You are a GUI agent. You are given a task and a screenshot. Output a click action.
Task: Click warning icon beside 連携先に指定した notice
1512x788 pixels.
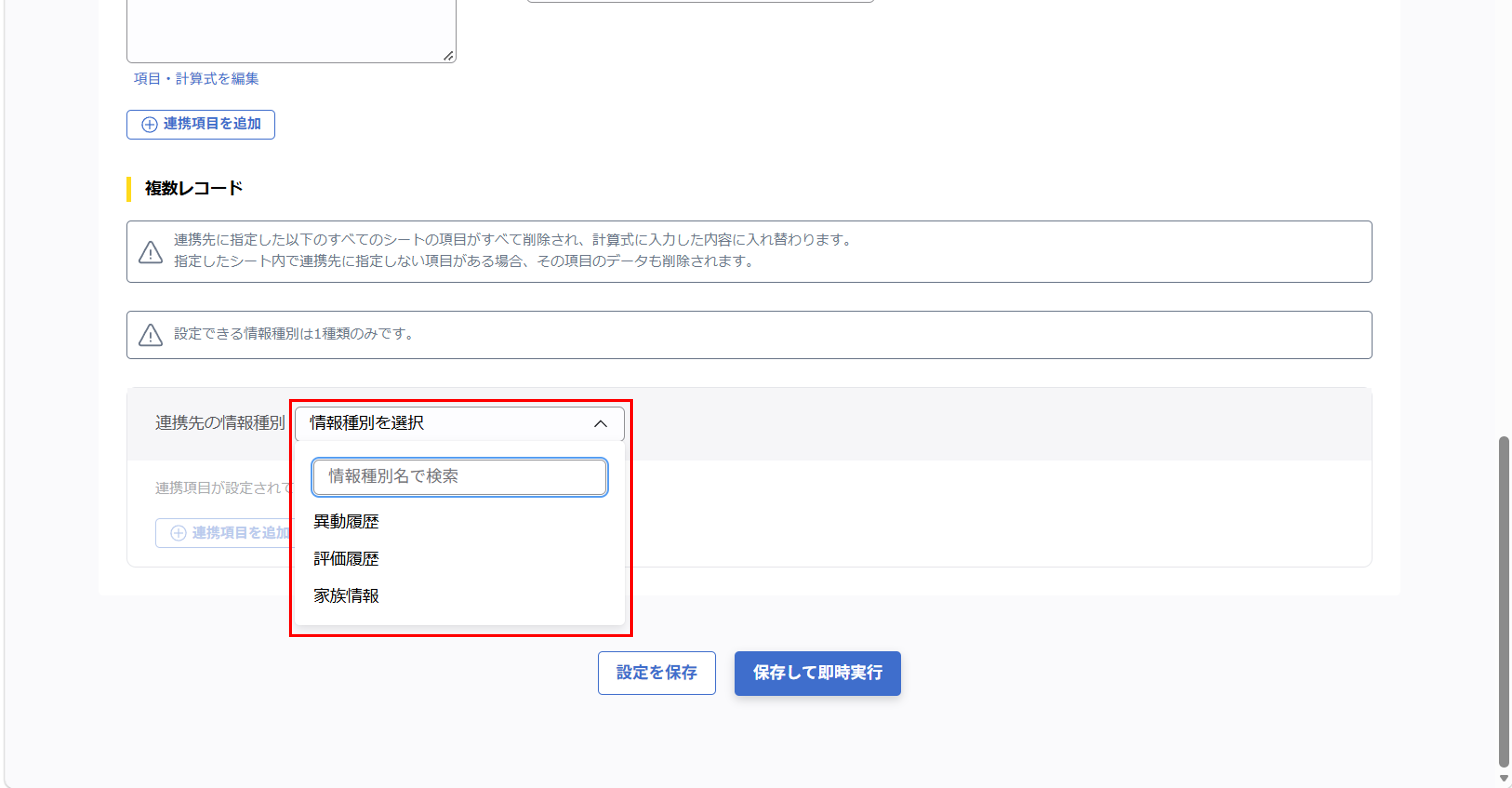coord(150,252)
